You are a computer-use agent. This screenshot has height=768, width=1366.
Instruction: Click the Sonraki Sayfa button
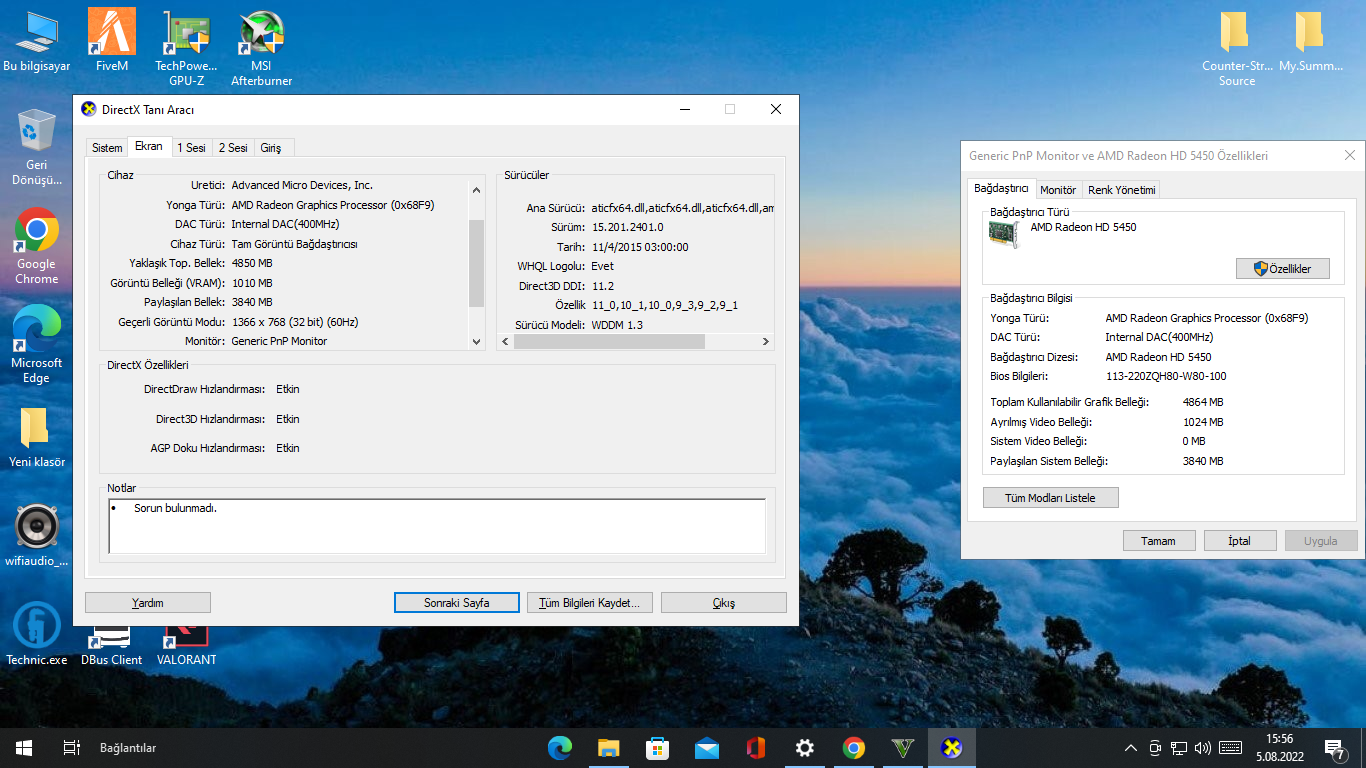coord(457,603)
